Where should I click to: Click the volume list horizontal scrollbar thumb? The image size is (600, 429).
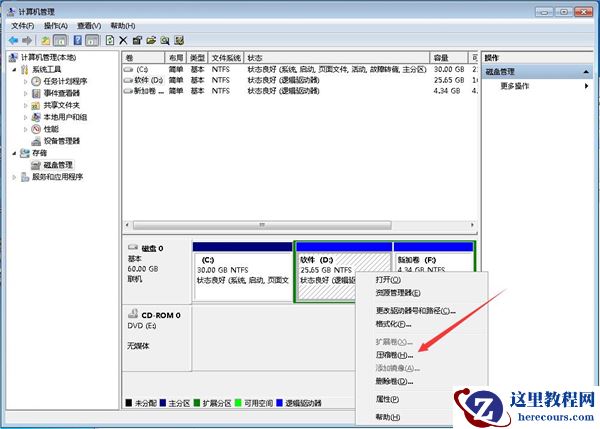262,225
